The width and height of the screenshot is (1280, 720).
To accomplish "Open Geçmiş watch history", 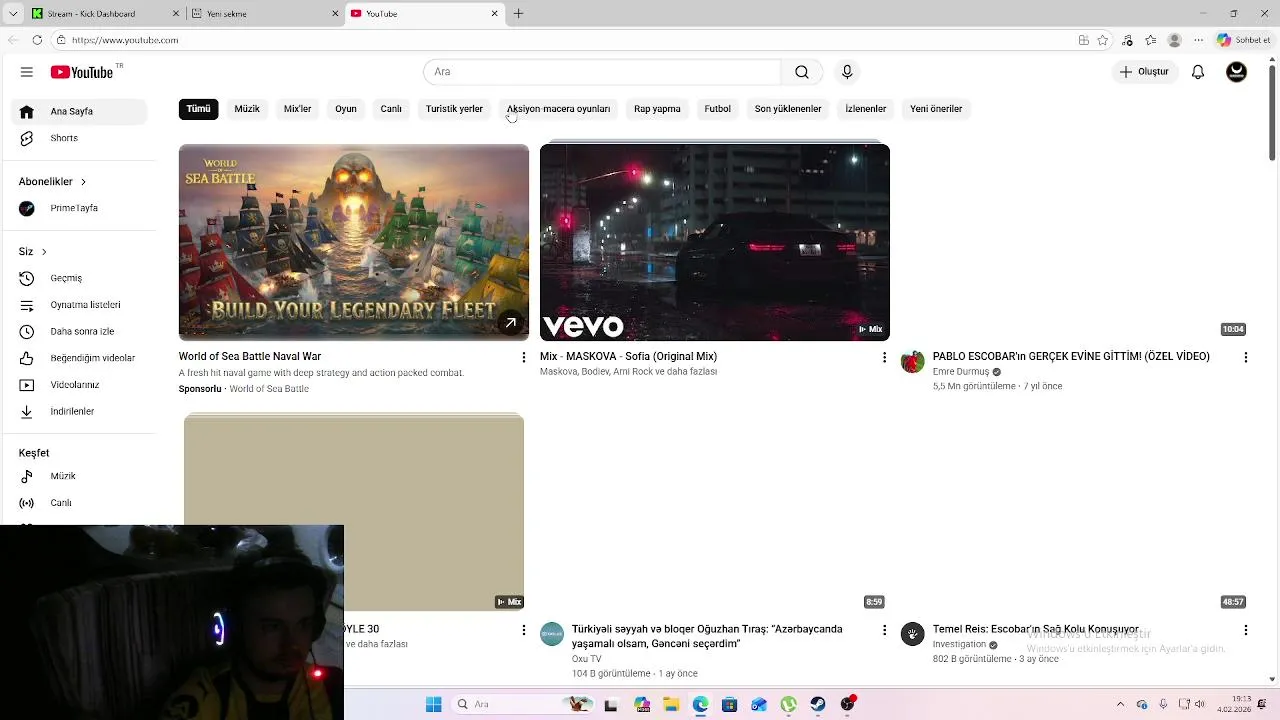I will pyautogui.click(x=79, y=278).
